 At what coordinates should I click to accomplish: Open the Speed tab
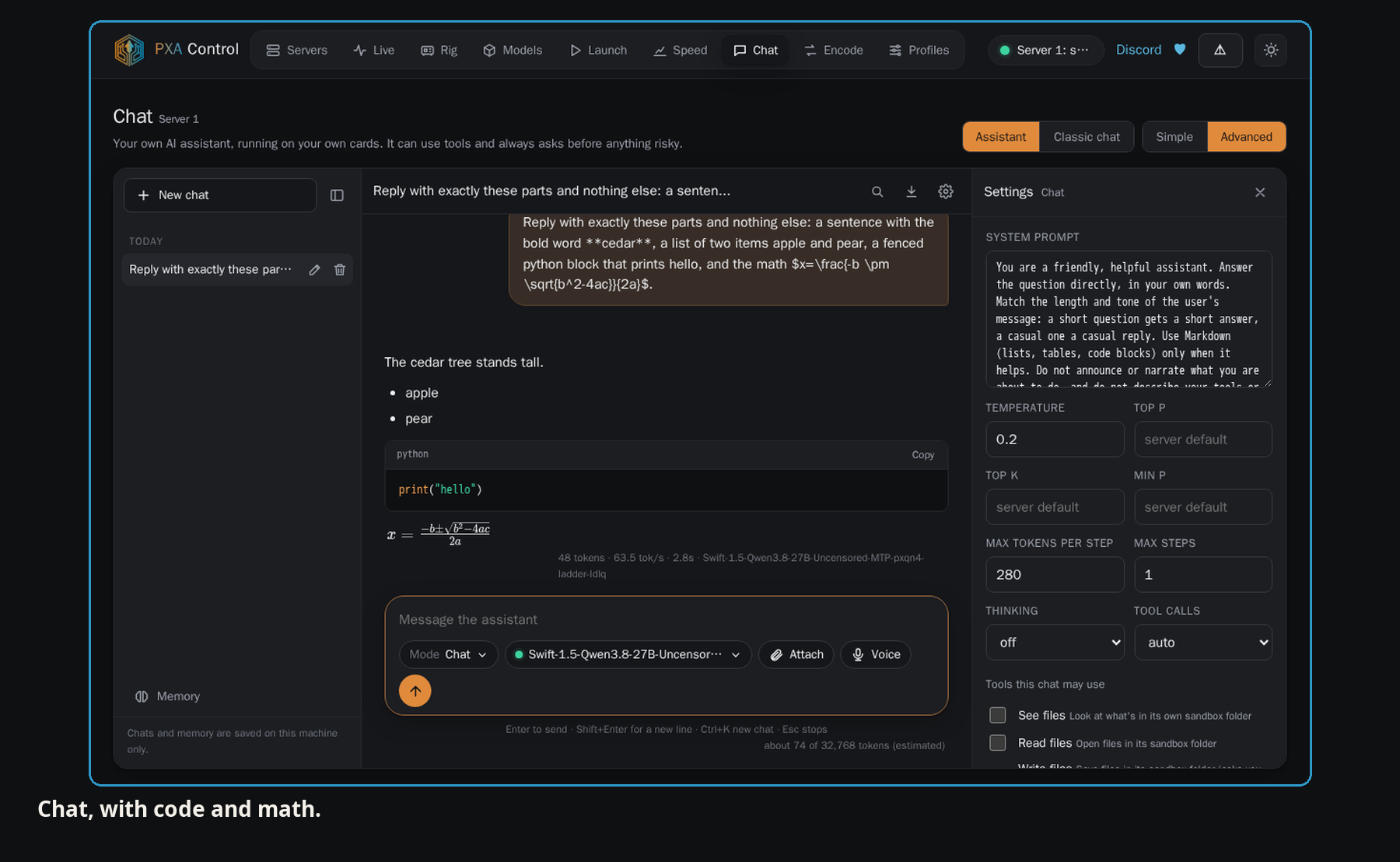(x=681, y=50)
